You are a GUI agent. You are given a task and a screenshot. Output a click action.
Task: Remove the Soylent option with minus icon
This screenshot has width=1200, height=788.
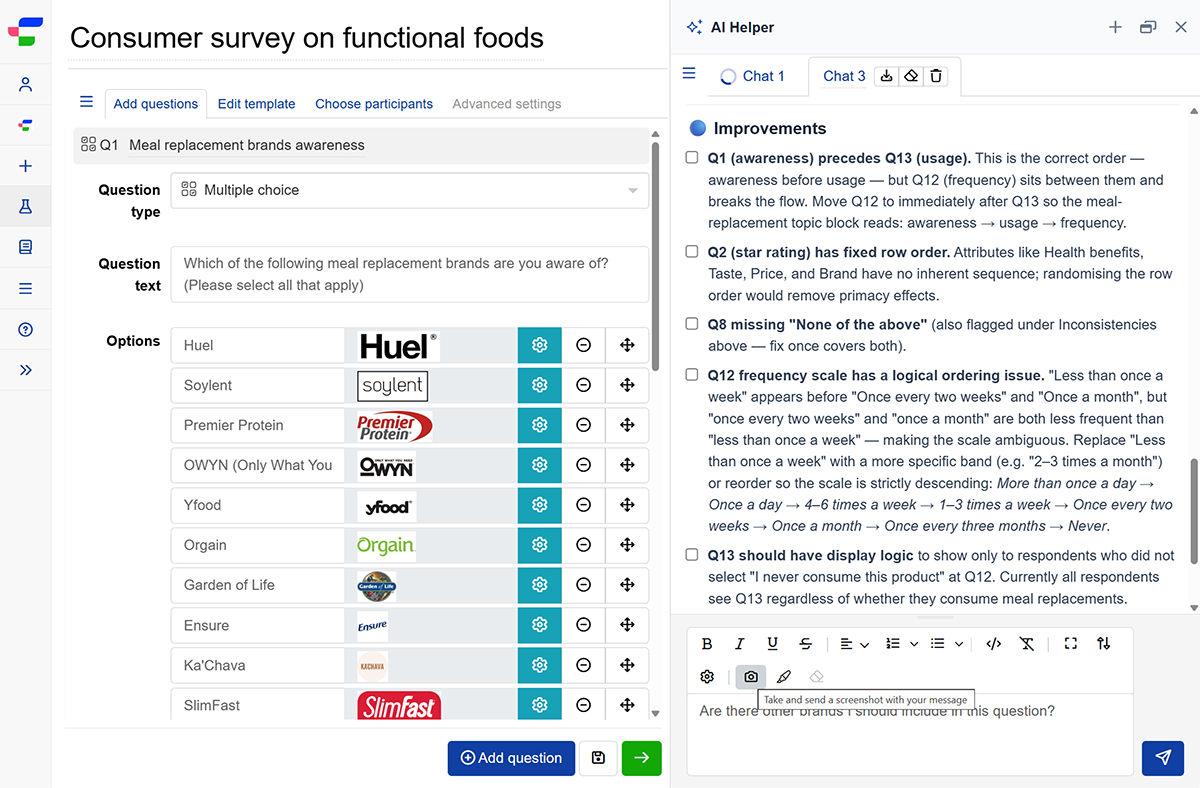[583, 385]
